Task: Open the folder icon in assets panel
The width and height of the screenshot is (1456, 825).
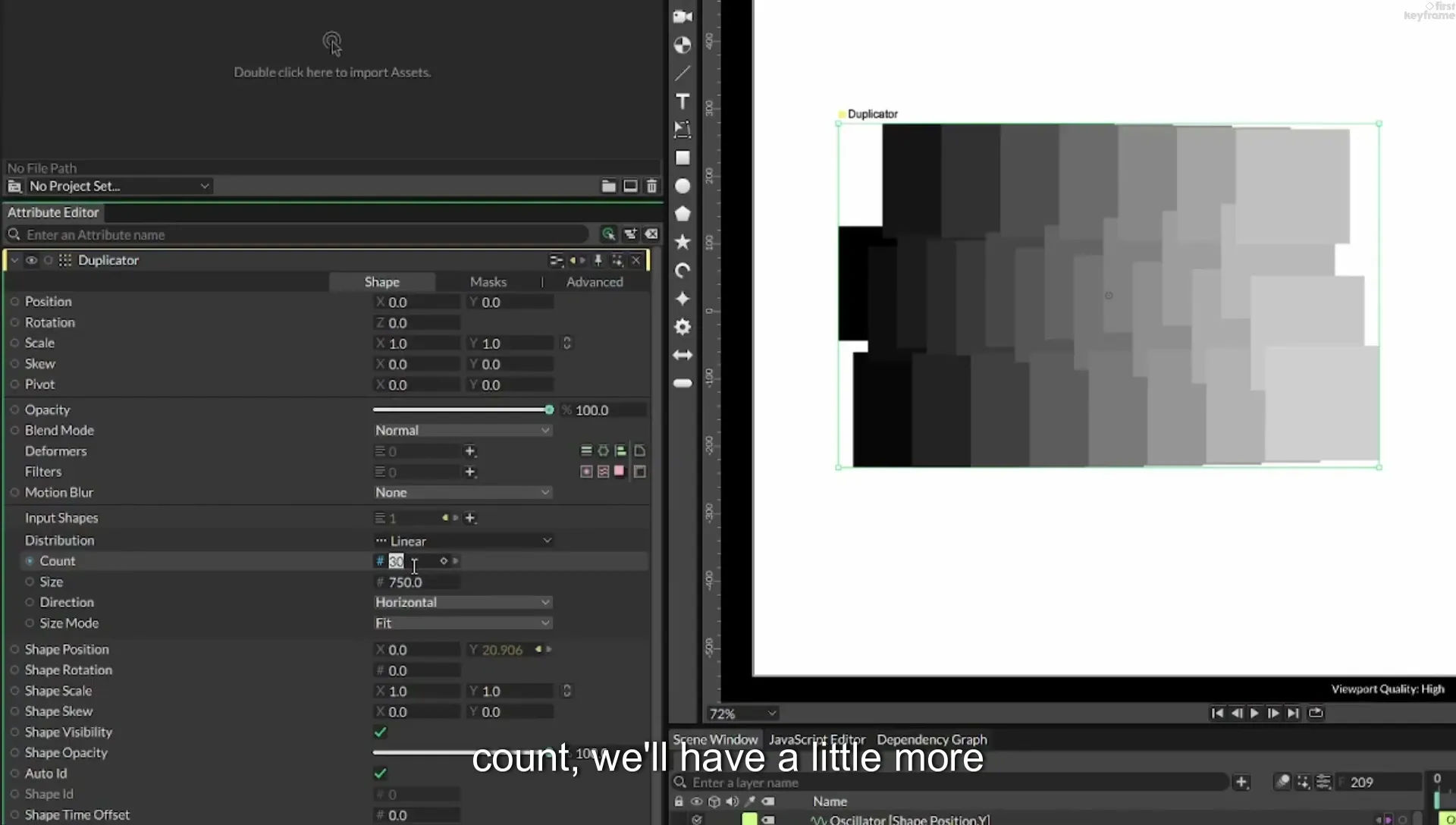Action: pos(608,186)
